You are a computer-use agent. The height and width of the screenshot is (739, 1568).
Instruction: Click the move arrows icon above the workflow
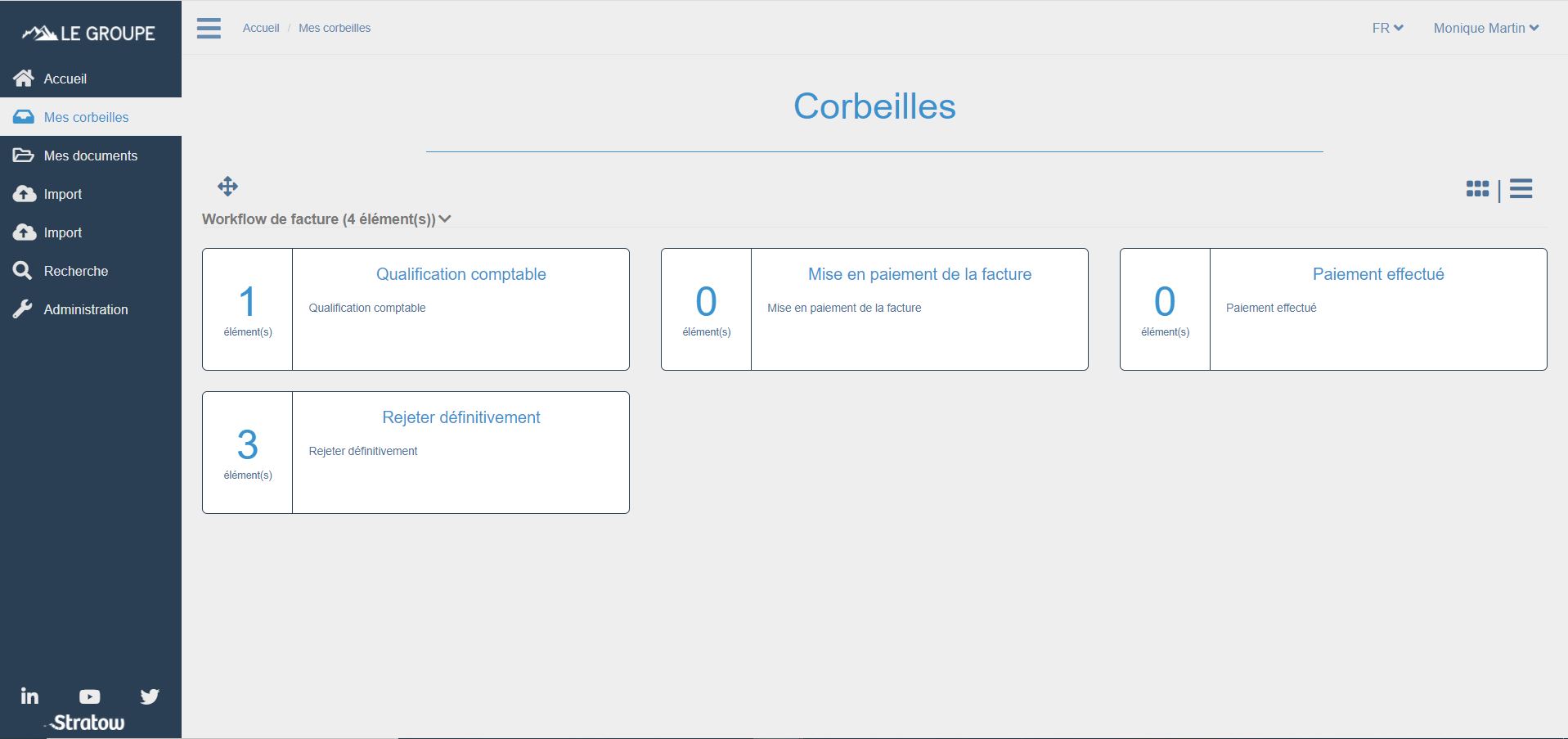(x=227, y=186)
